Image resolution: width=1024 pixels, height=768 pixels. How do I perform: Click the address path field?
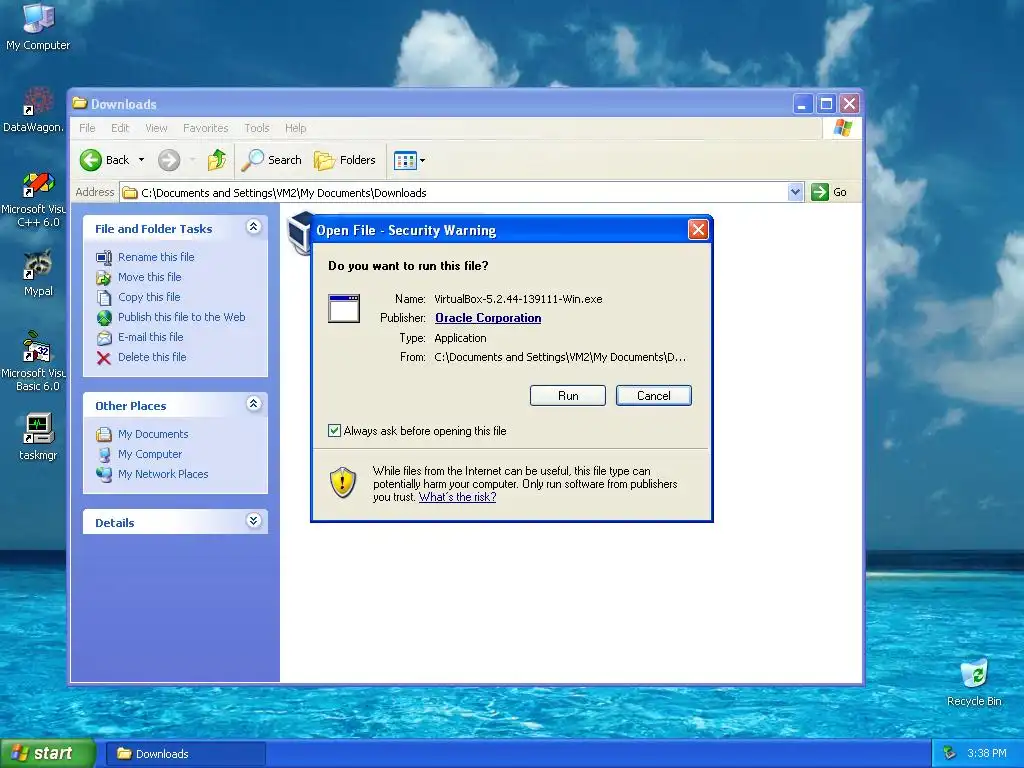tap(455, 193)
